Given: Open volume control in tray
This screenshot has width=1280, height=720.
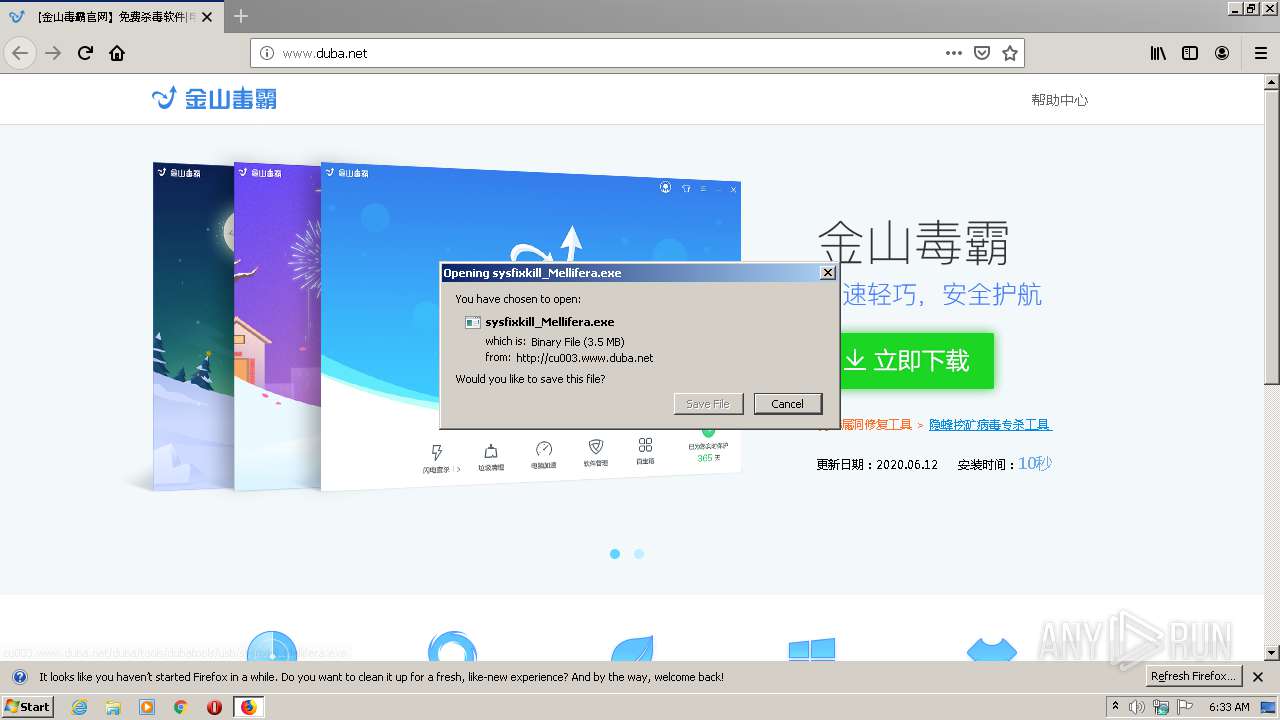Looking at the screenshot, I should [1137, 707].
